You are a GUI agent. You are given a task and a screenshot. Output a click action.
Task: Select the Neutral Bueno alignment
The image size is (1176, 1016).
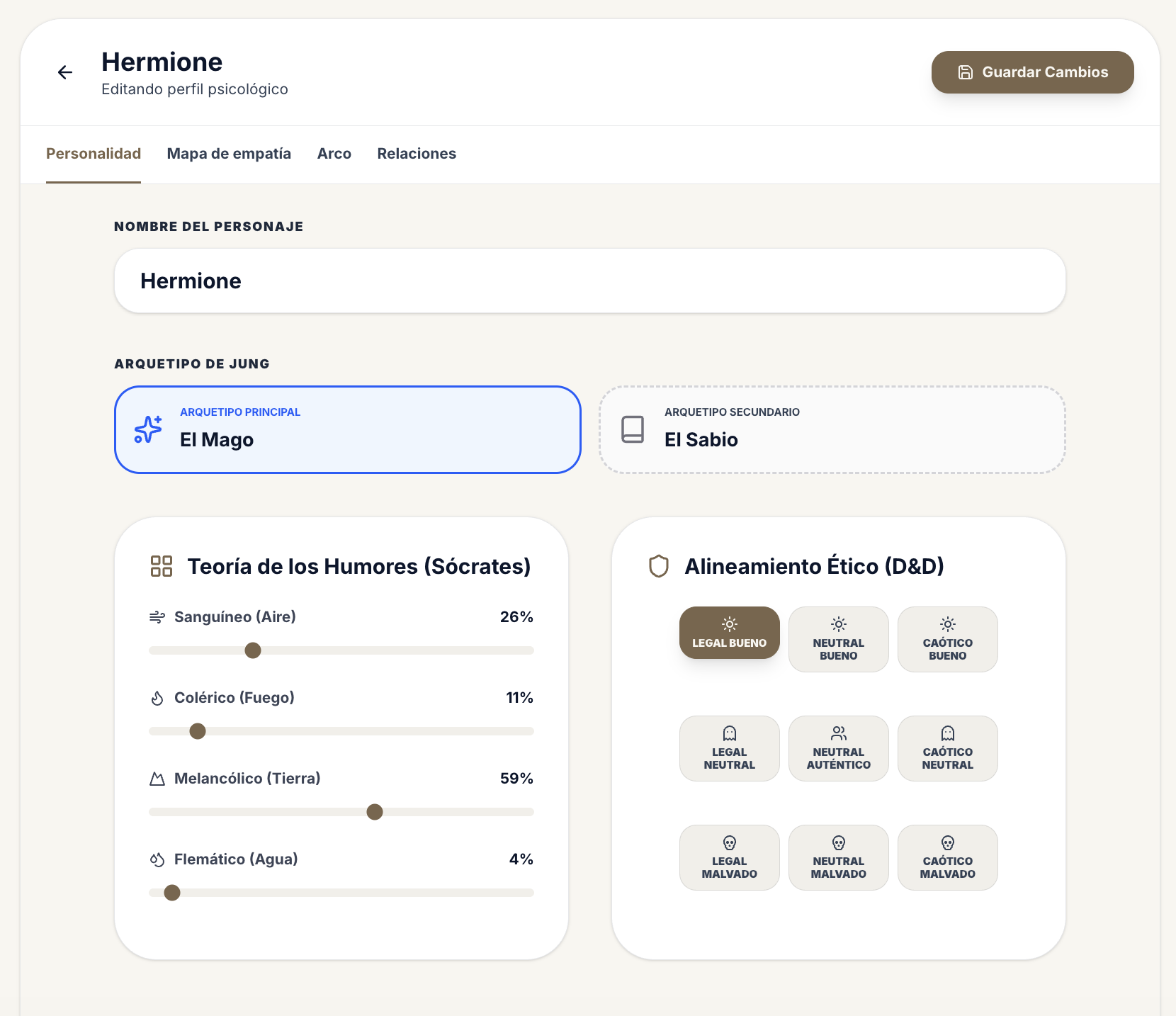838,639
